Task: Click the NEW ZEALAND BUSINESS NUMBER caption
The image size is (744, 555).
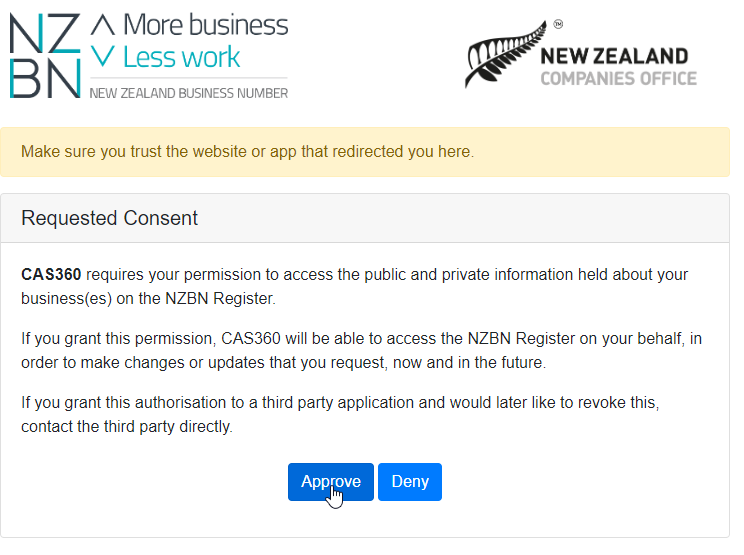Action: click(x=189, y=93)
